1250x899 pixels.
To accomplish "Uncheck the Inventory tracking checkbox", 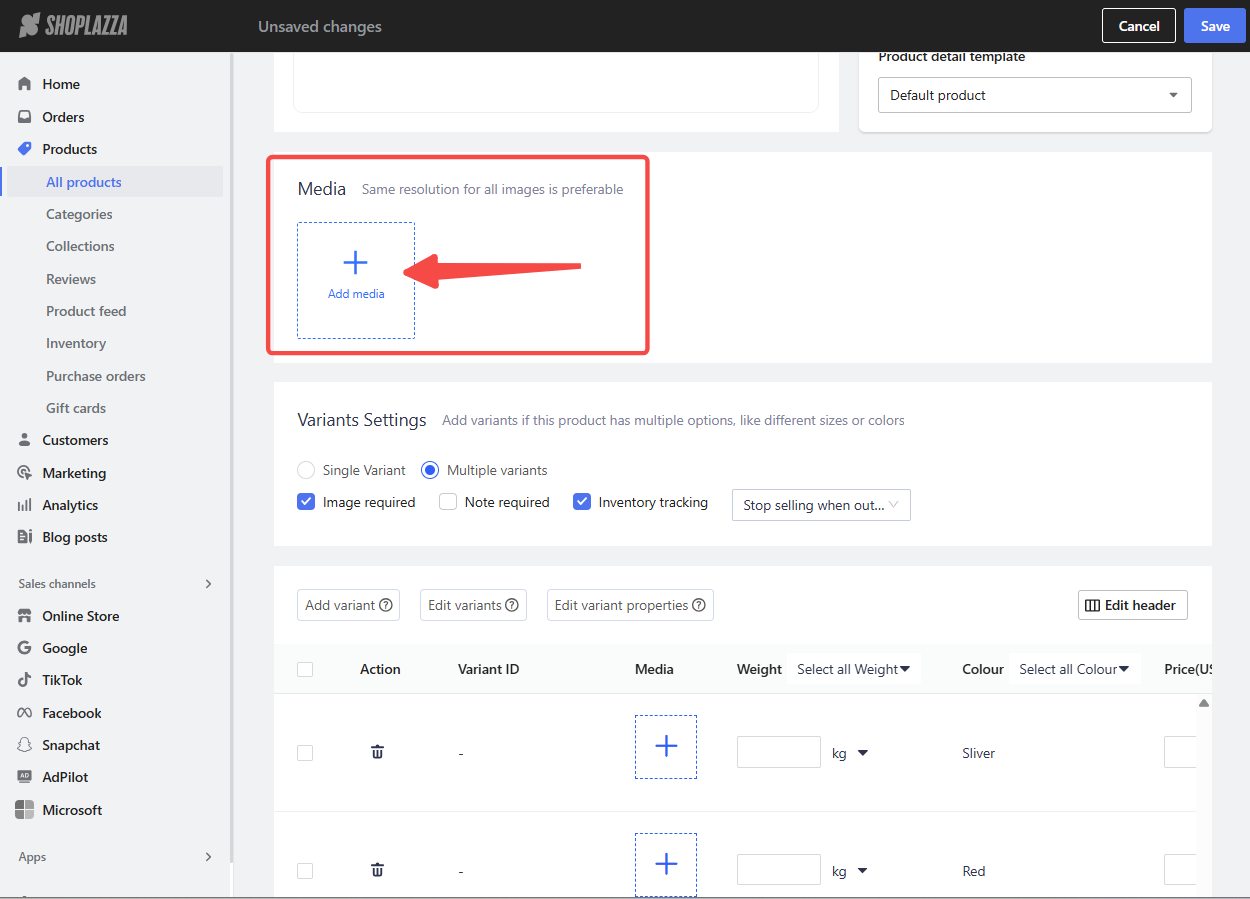I will click(582, 502).
